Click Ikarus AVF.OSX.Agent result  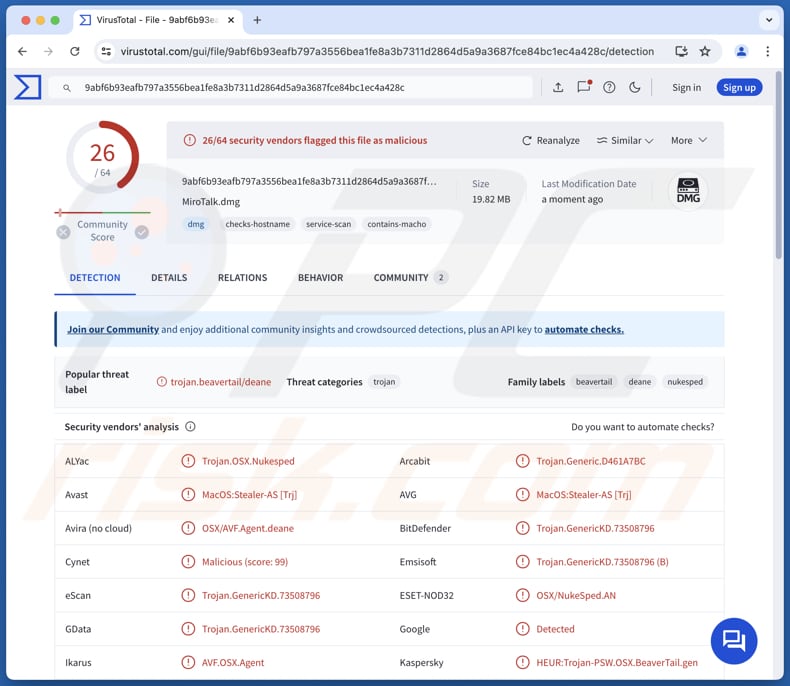click(233, 662)
